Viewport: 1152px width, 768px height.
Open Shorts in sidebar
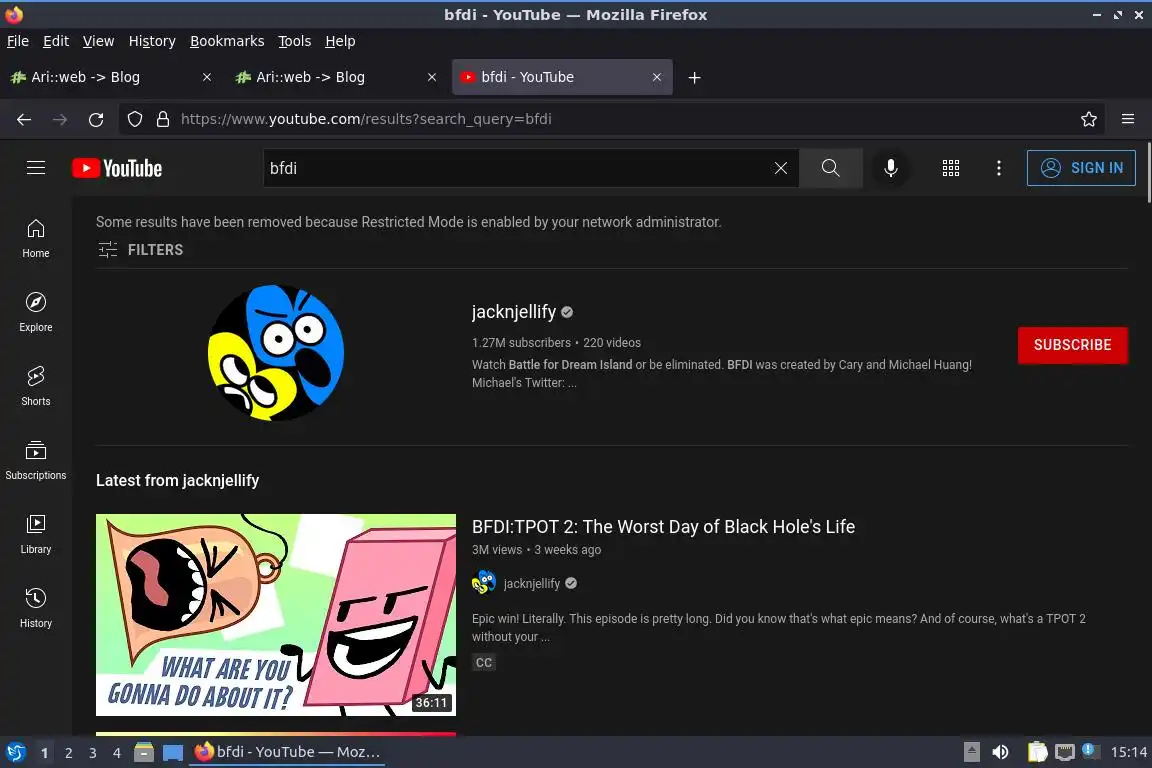click(x=35, y=387)
